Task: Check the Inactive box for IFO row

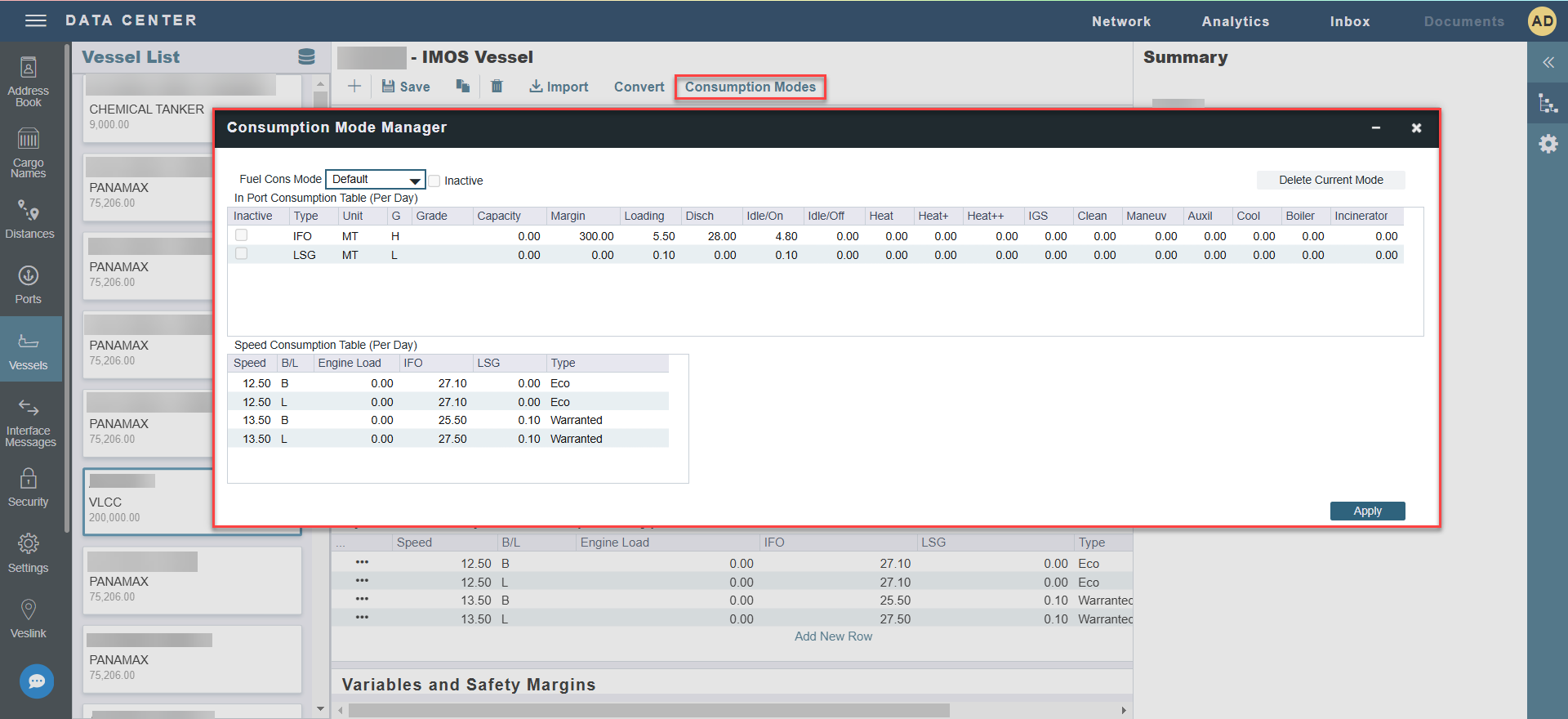Action: click(x=242, y=235)
